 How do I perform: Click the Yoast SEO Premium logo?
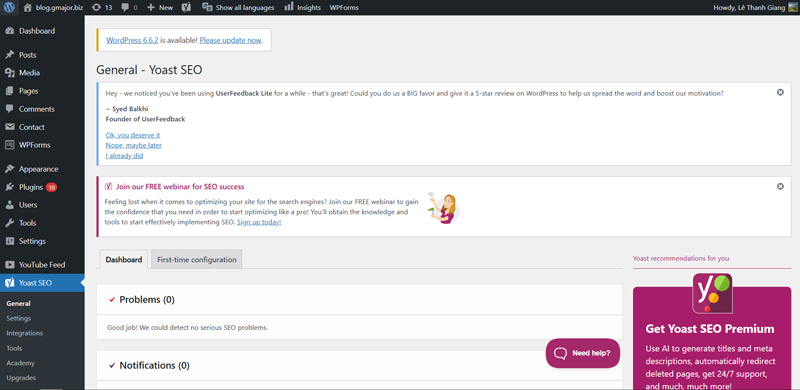[712, 293]
